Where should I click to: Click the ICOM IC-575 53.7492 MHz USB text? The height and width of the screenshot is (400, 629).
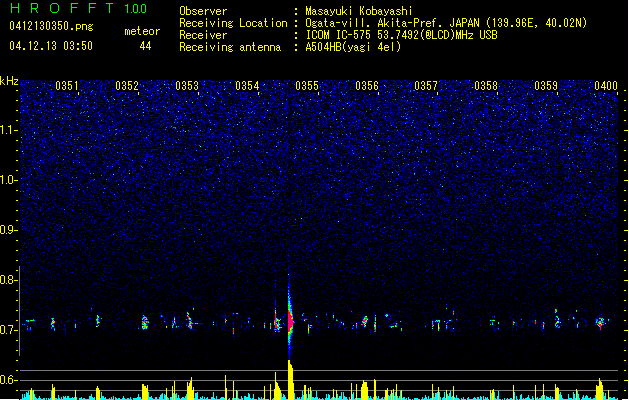(x=401, y=35)
